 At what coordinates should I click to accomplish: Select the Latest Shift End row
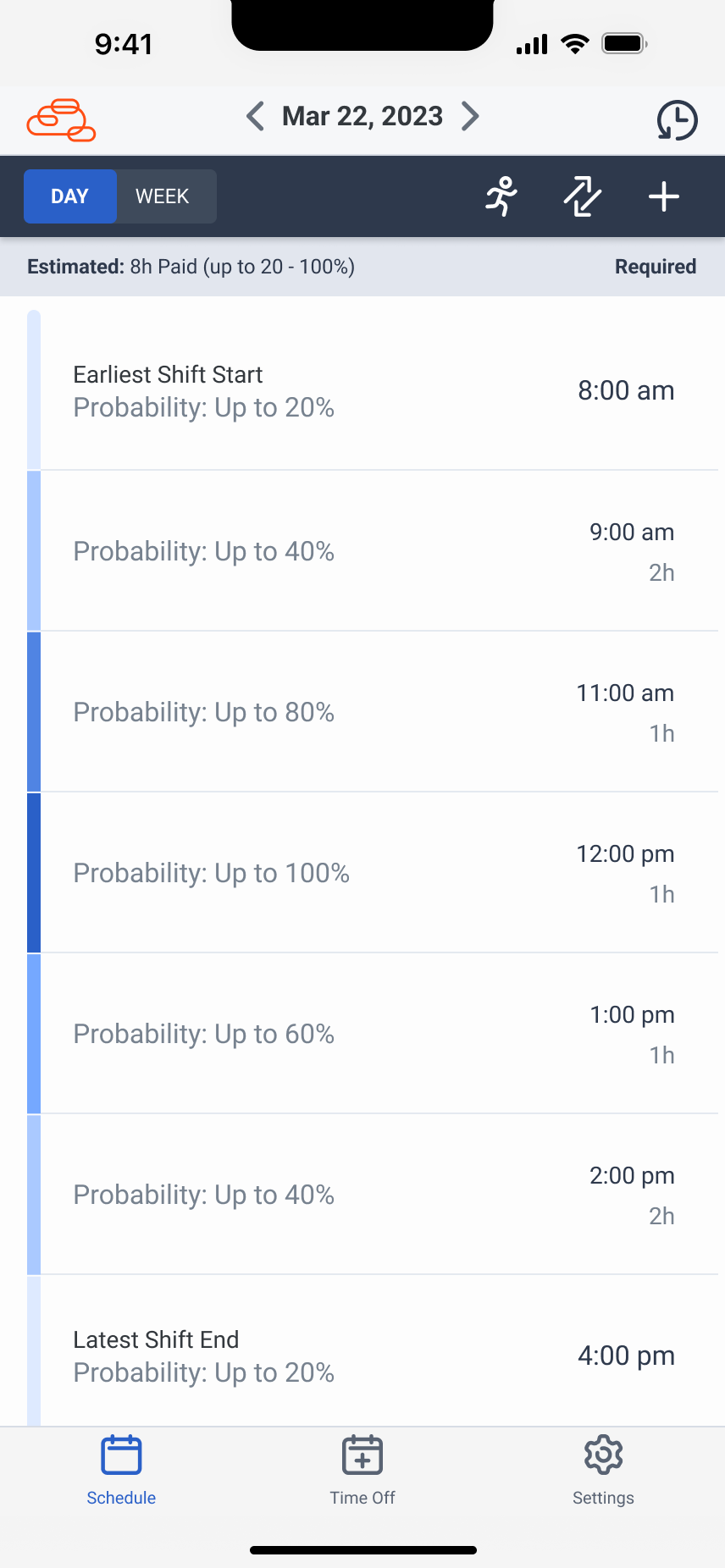coord(373,1355)
